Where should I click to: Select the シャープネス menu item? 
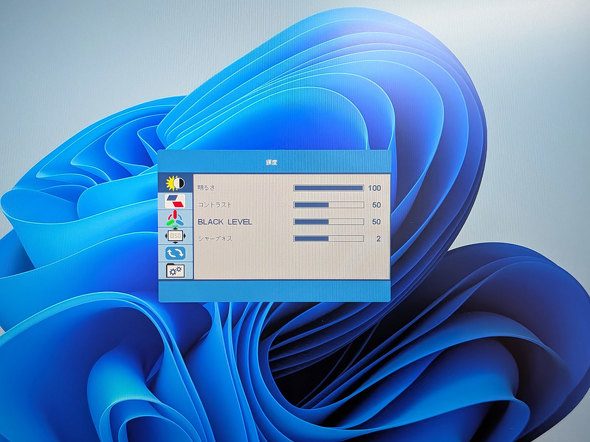click(215, 238)
